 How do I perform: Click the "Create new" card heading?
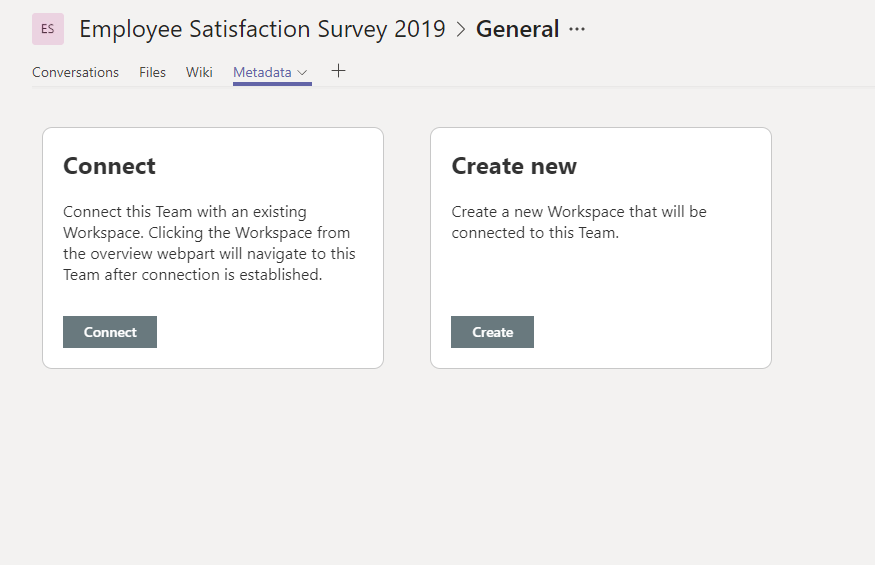coord(514,166)
